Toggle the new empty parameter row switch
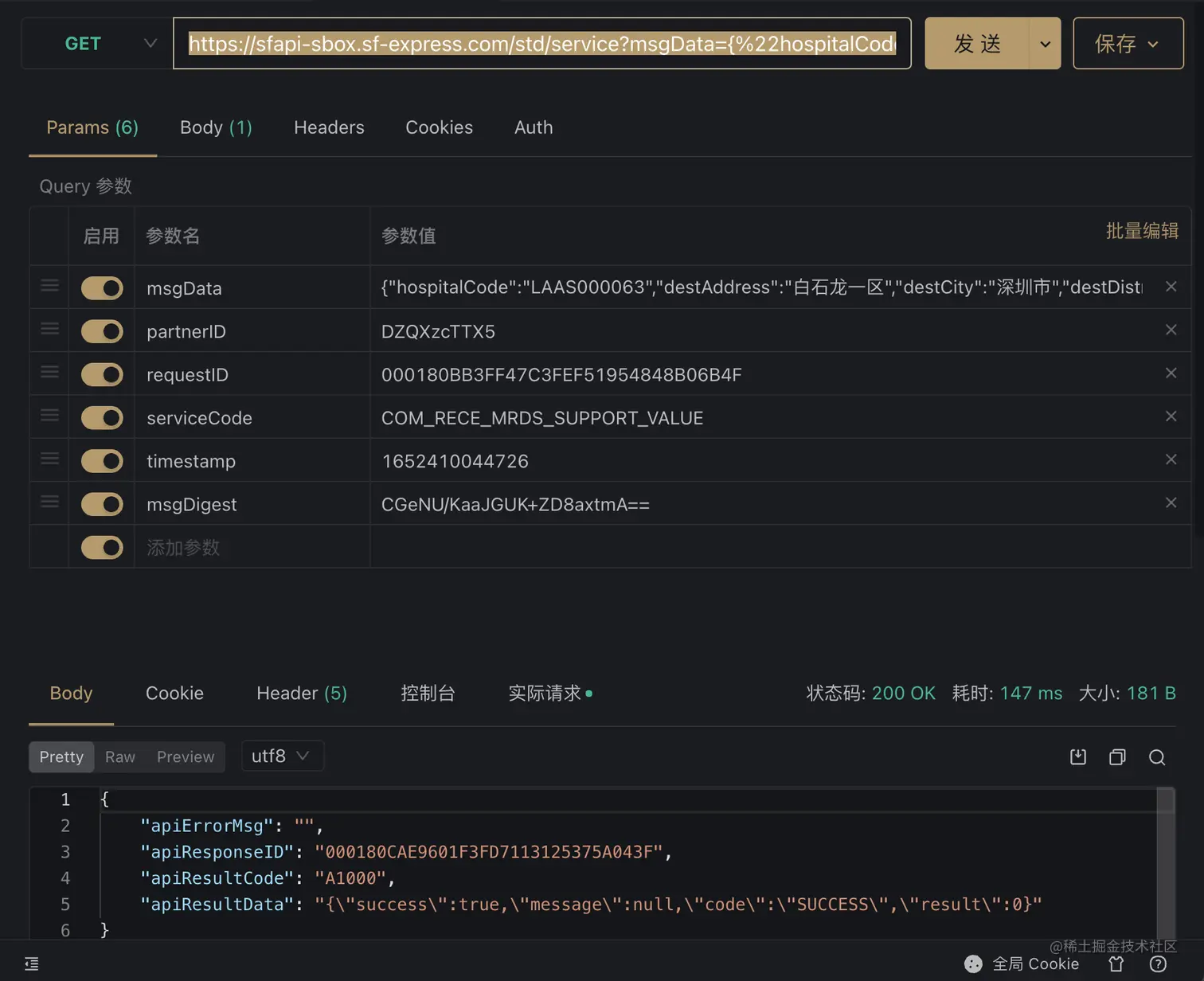The image size is (1204, 981). (x=102, y=547)
